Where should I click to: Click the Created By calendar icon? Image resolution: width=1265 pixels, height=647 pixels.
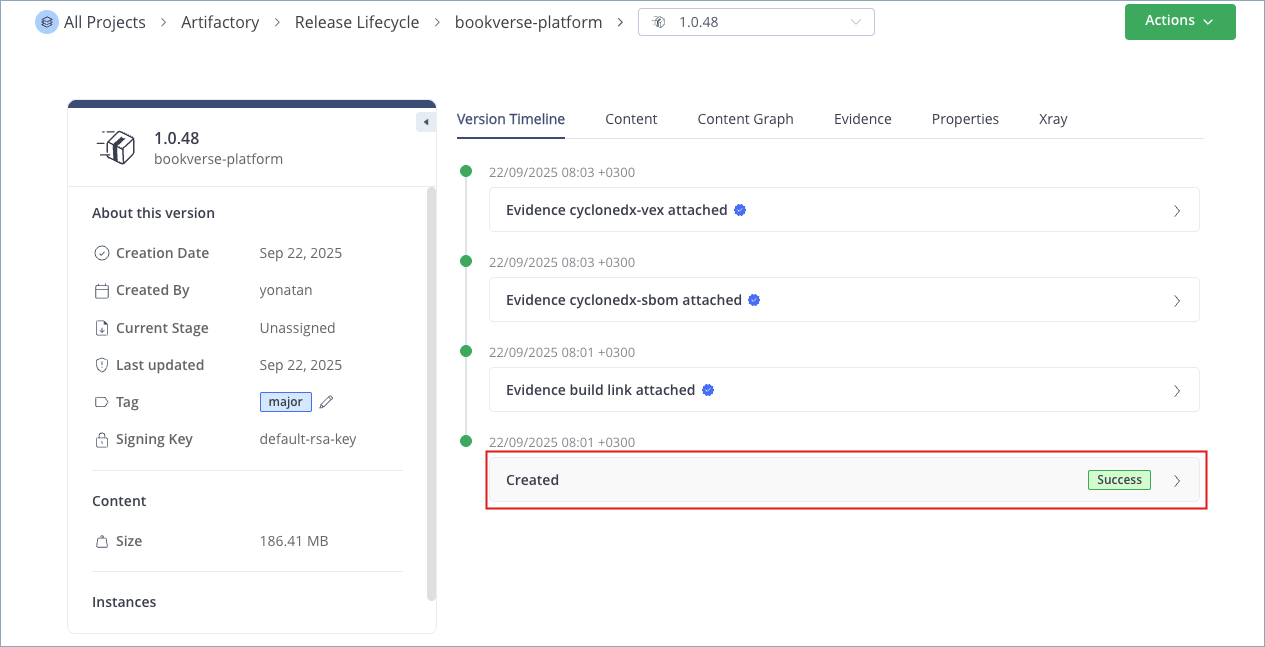point(101,290)
